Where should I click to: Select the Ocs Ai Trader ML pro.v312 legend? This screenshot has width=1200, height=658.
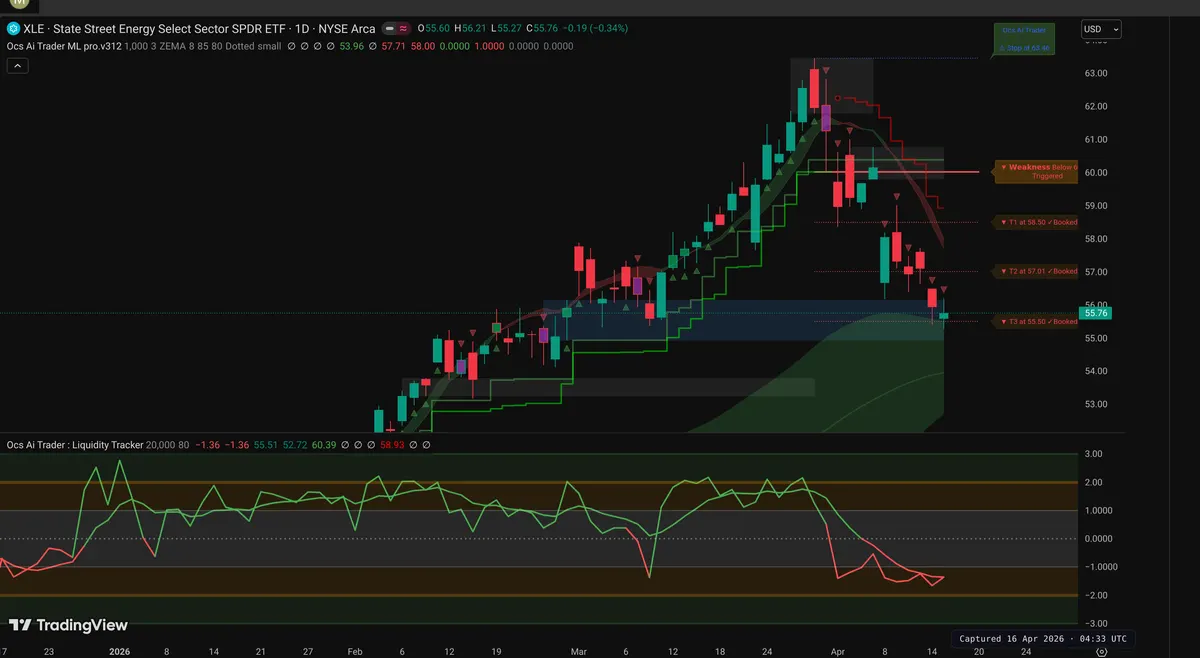coord(66,46)
